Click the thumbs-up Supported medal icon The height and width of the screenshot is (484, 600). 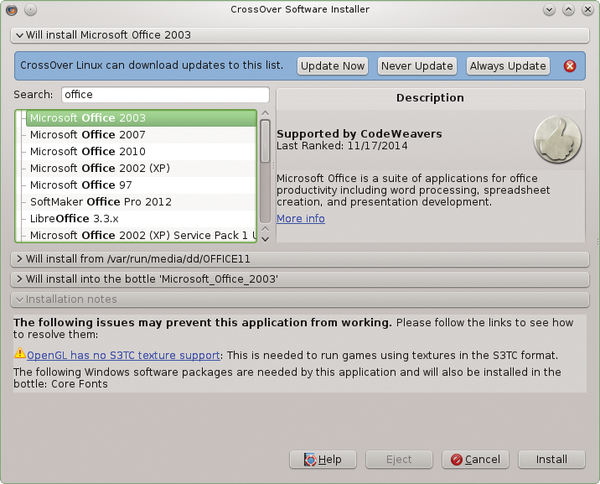(558, 140)
